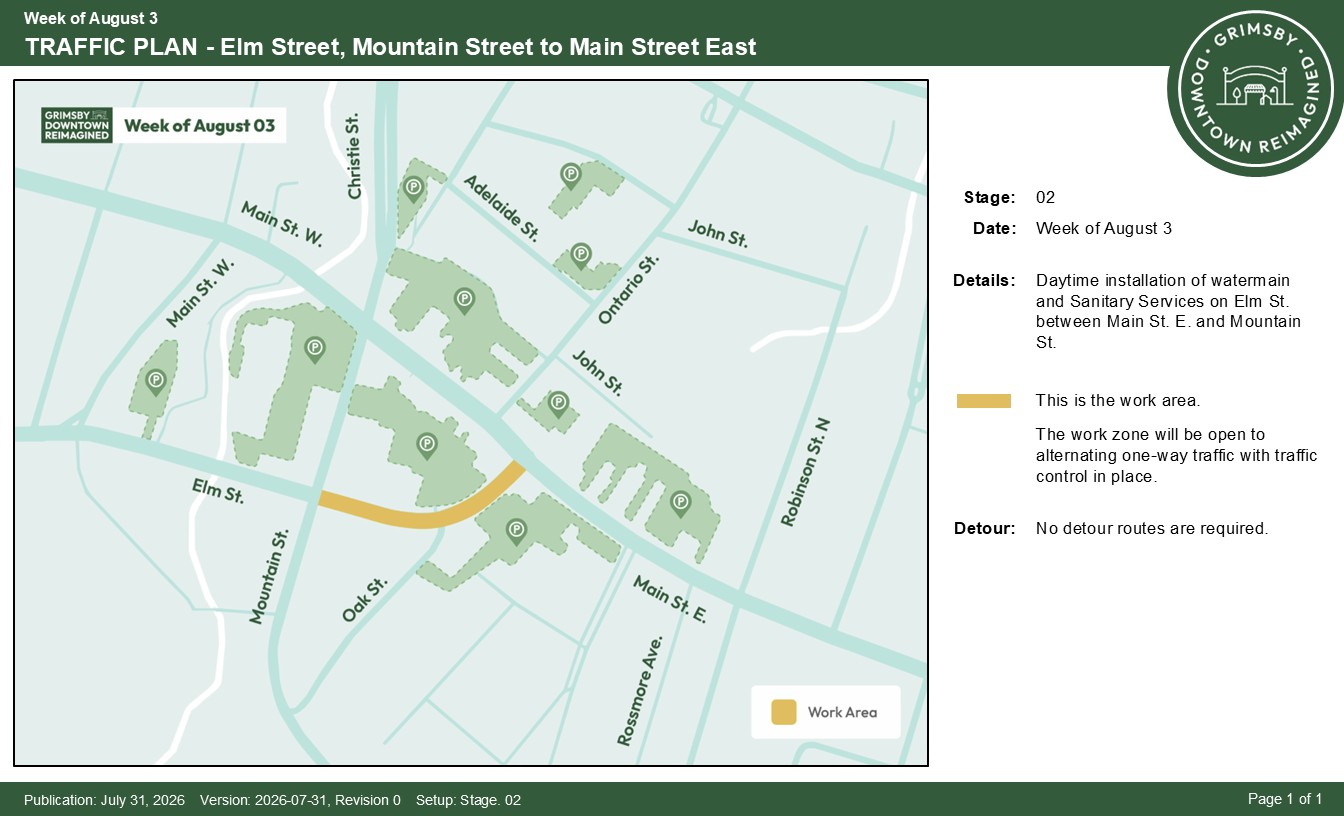Click the parking pin in the isolated lot at the far west of the map

[x=155, y=381]
